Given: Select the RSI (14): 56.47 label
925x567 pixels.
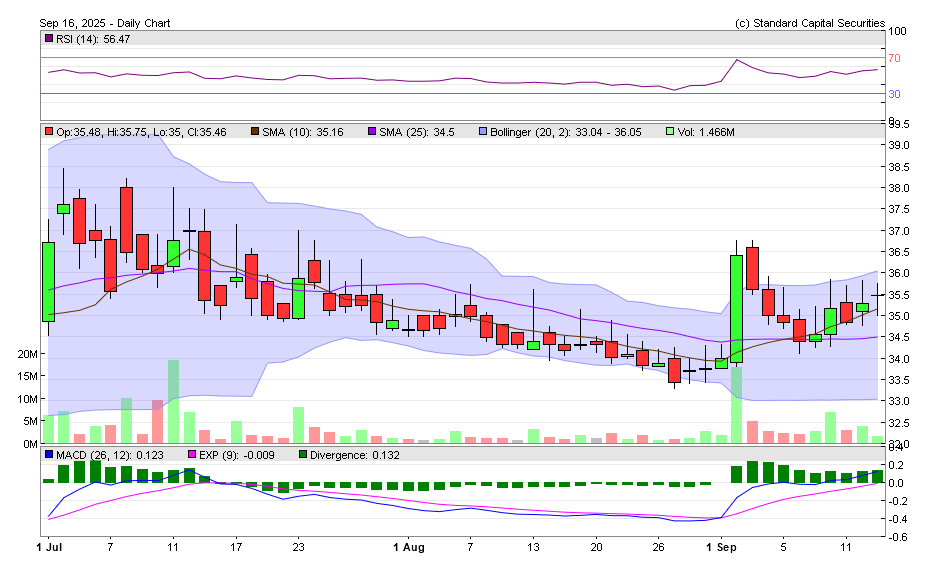Looking at the screenshot, I should coord(93,39).
